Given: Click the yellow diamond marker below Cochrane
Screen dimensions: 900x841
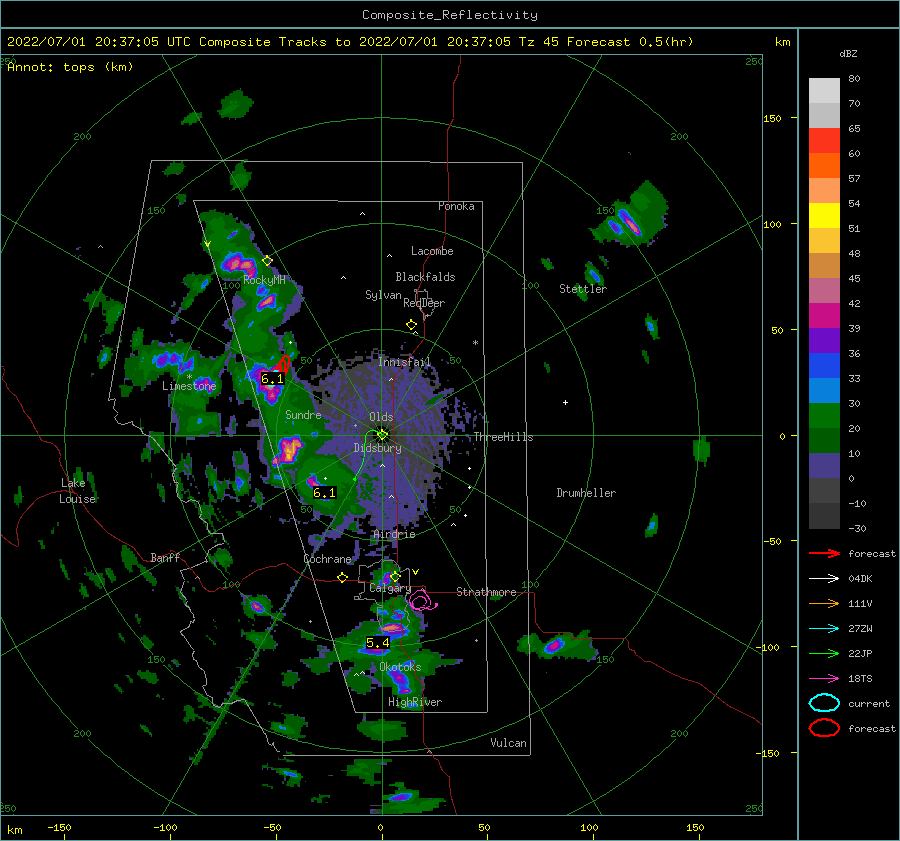Looking at the screenshot, I should coord(342,578).
